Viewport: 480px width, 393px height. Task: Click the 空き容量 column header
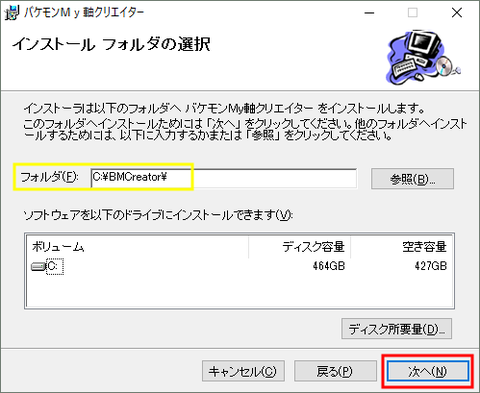[401, 247]
